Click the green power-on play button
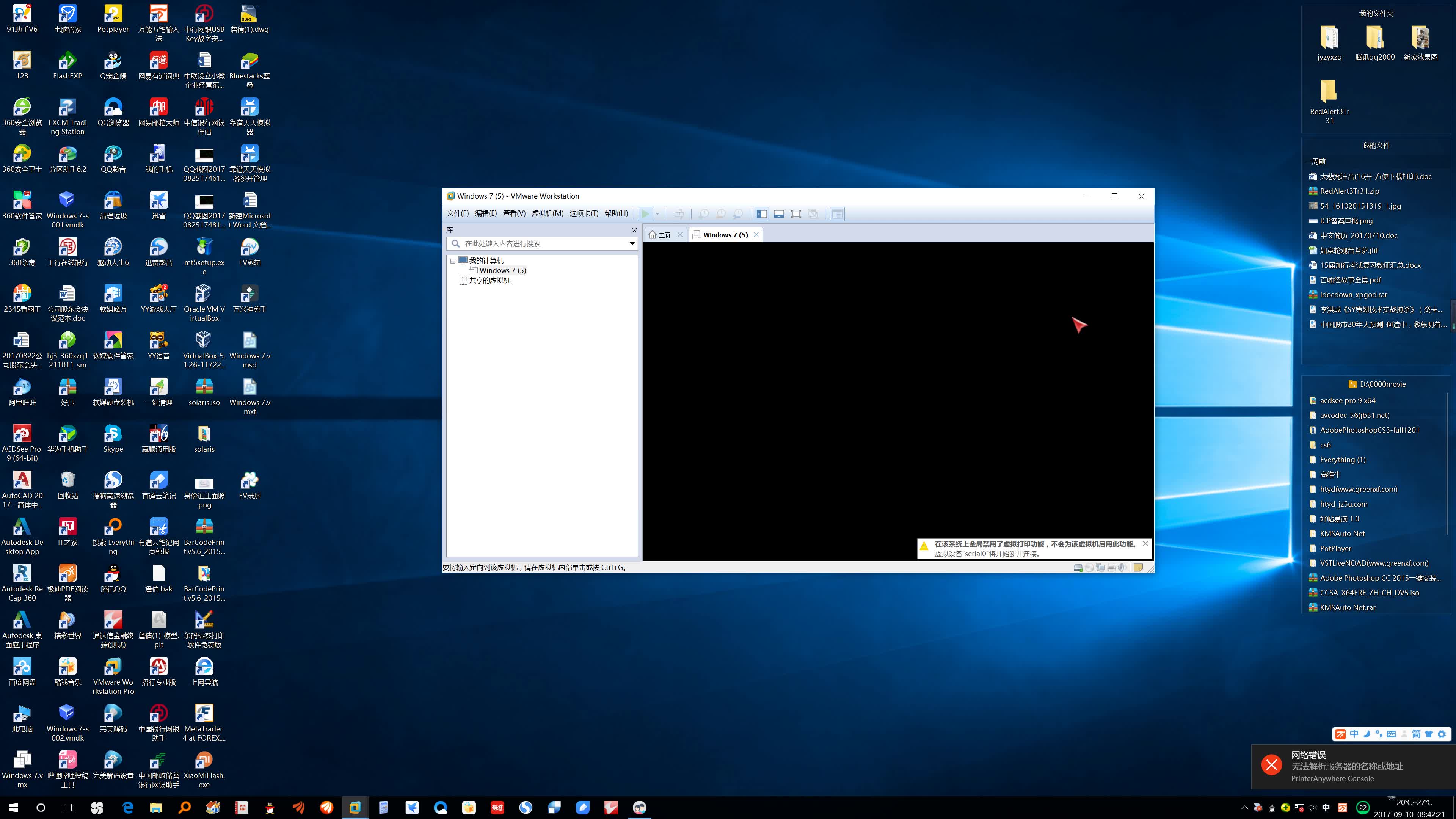Image resolution: width=1456 pixels, height=819 pixels. point(644,213)
